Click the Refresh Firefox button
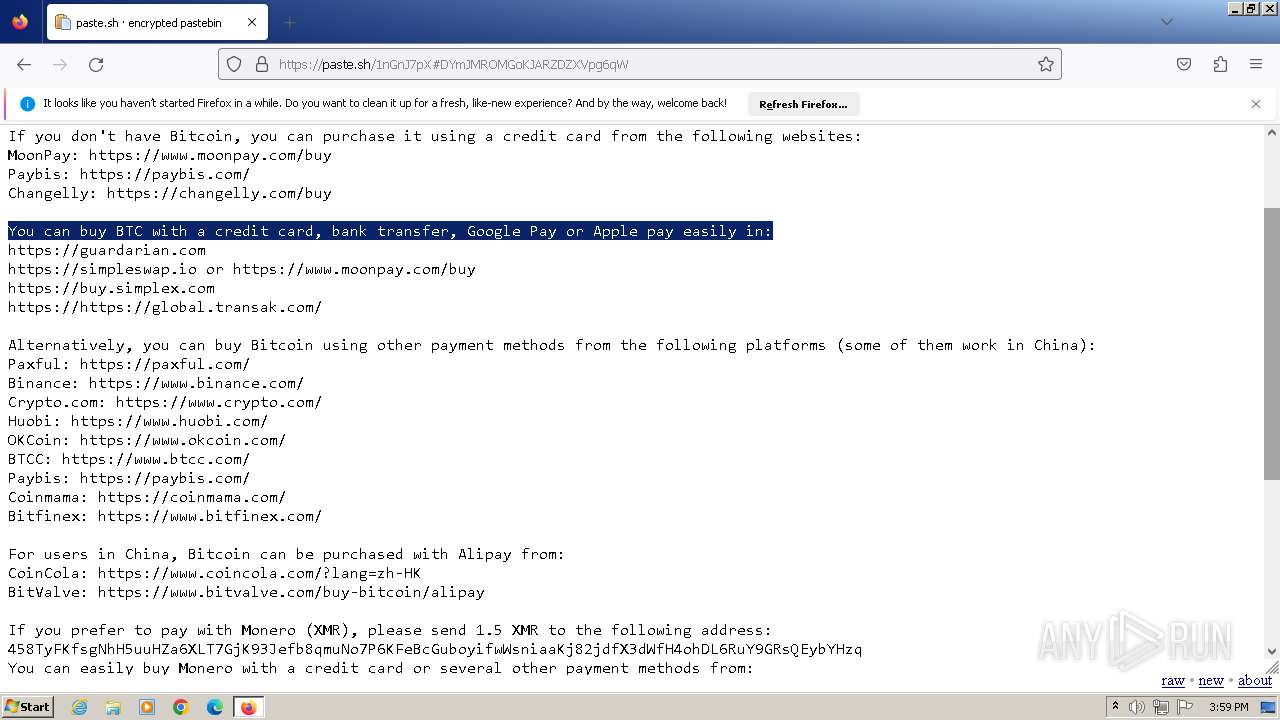 click(x=803, y=104)
